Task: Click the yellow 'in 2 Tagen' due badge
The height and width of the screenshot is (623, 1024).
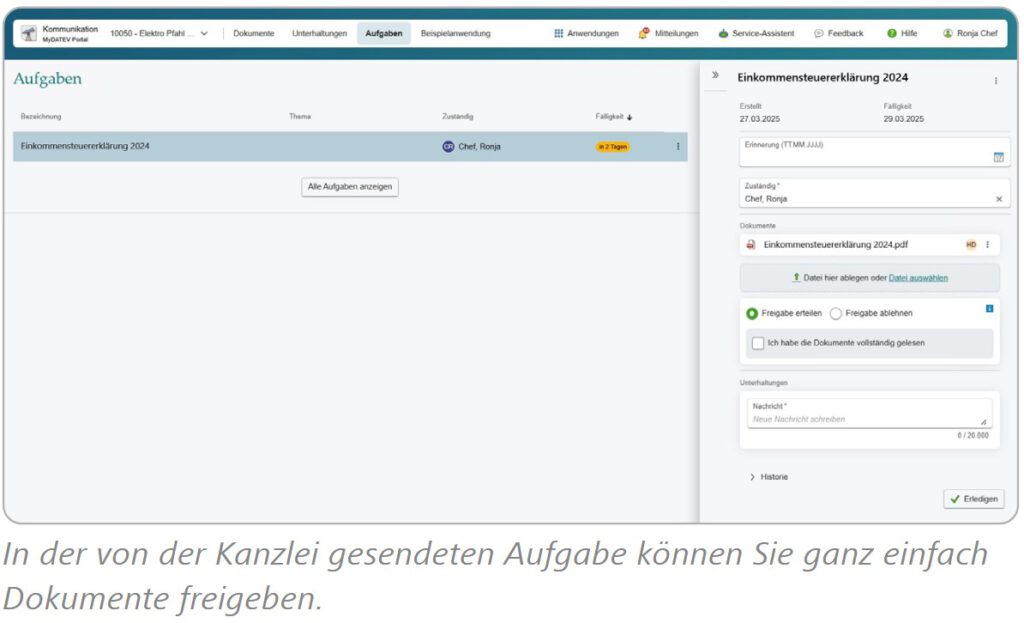Action: tap(611, 146)
